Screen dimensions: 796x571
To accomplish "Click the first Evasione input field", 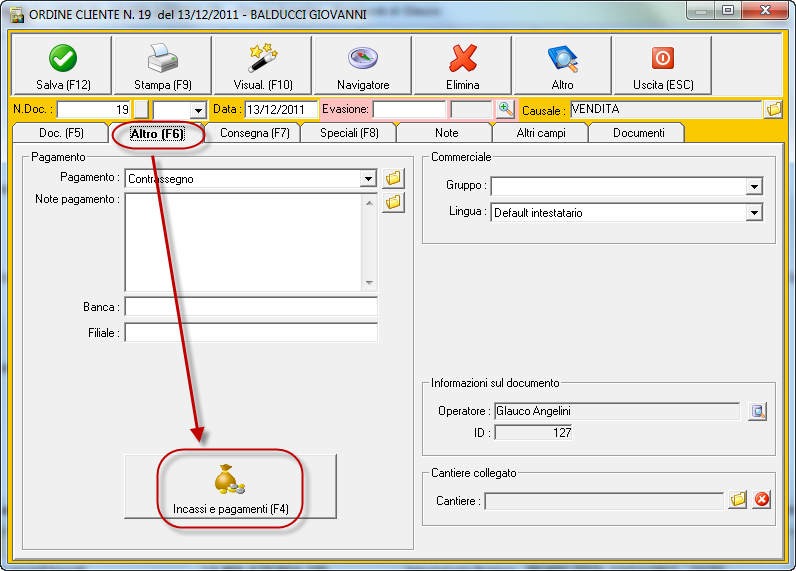I will pyautogui.click(x=409, y=109).
